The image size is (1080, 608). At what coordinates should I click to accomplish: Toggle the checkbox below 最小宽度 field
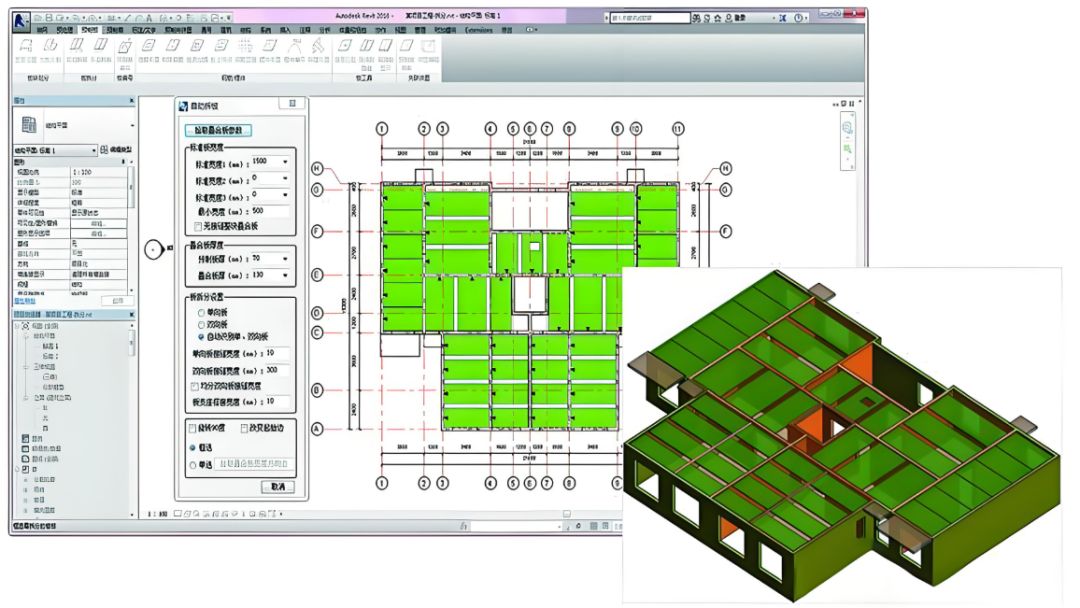[198, 226]
